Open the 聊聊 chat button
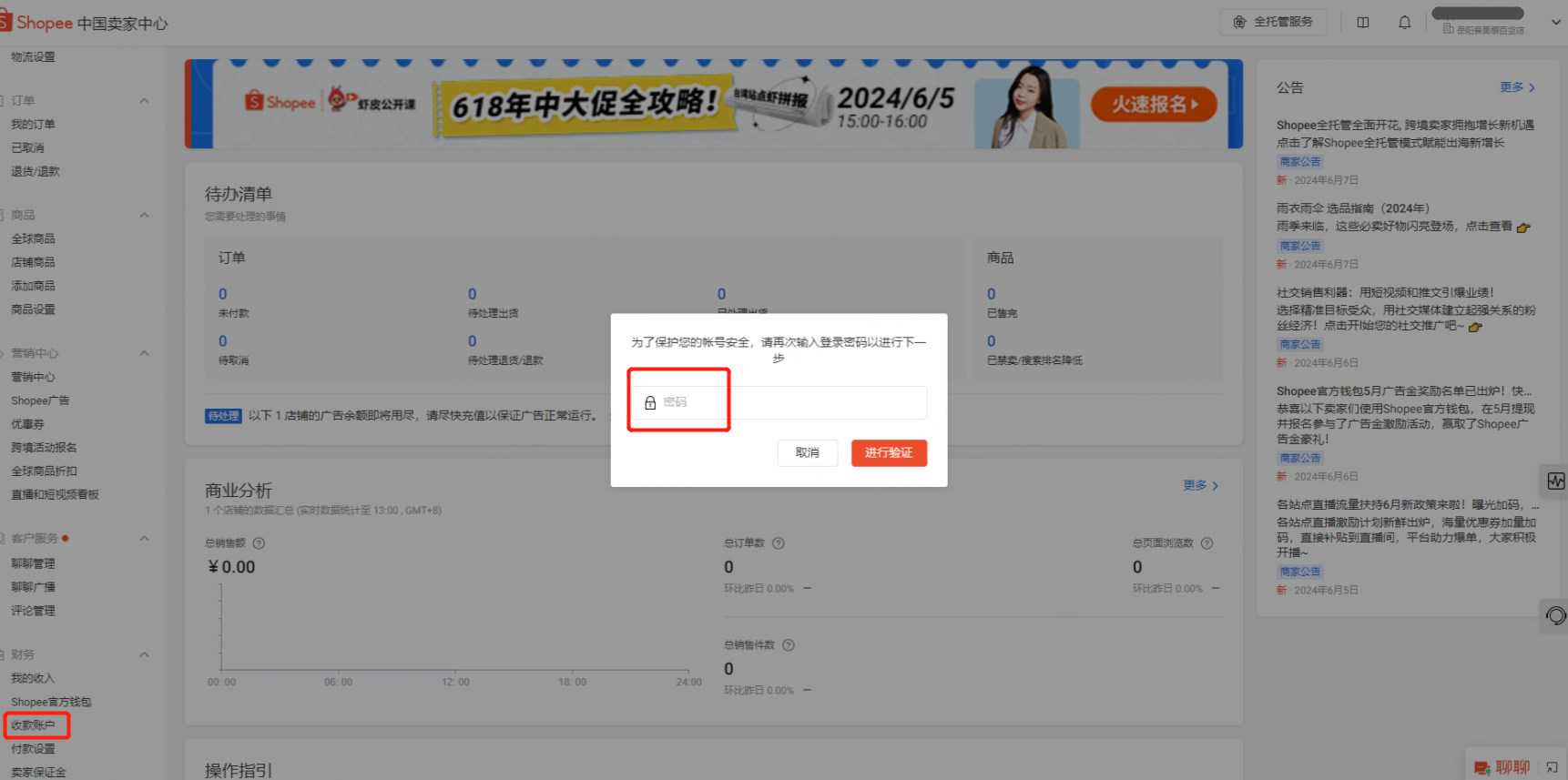This screenshot has height=780, width=1568. [x=1502, y=767]
